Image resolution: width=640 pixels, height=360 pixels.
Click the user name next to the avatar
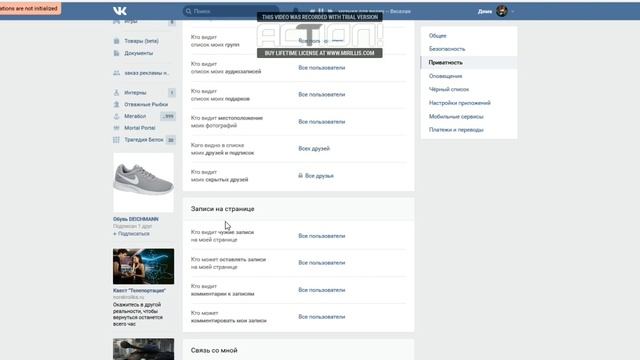[484, 11]
